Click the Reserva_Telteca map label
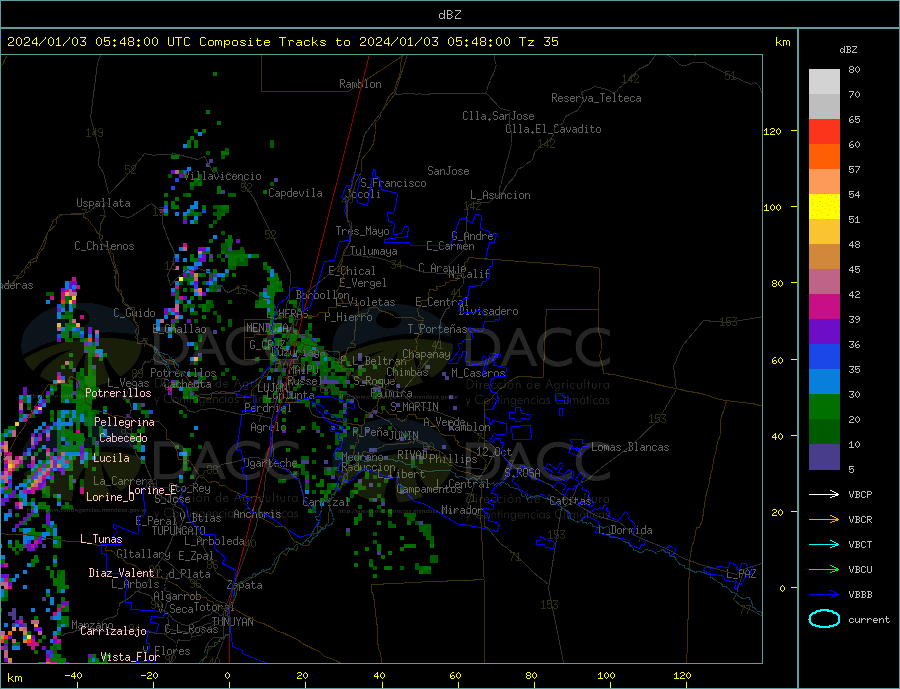Image resolution: width=900 pixels, height=689 pixels. tap(596, 98)
